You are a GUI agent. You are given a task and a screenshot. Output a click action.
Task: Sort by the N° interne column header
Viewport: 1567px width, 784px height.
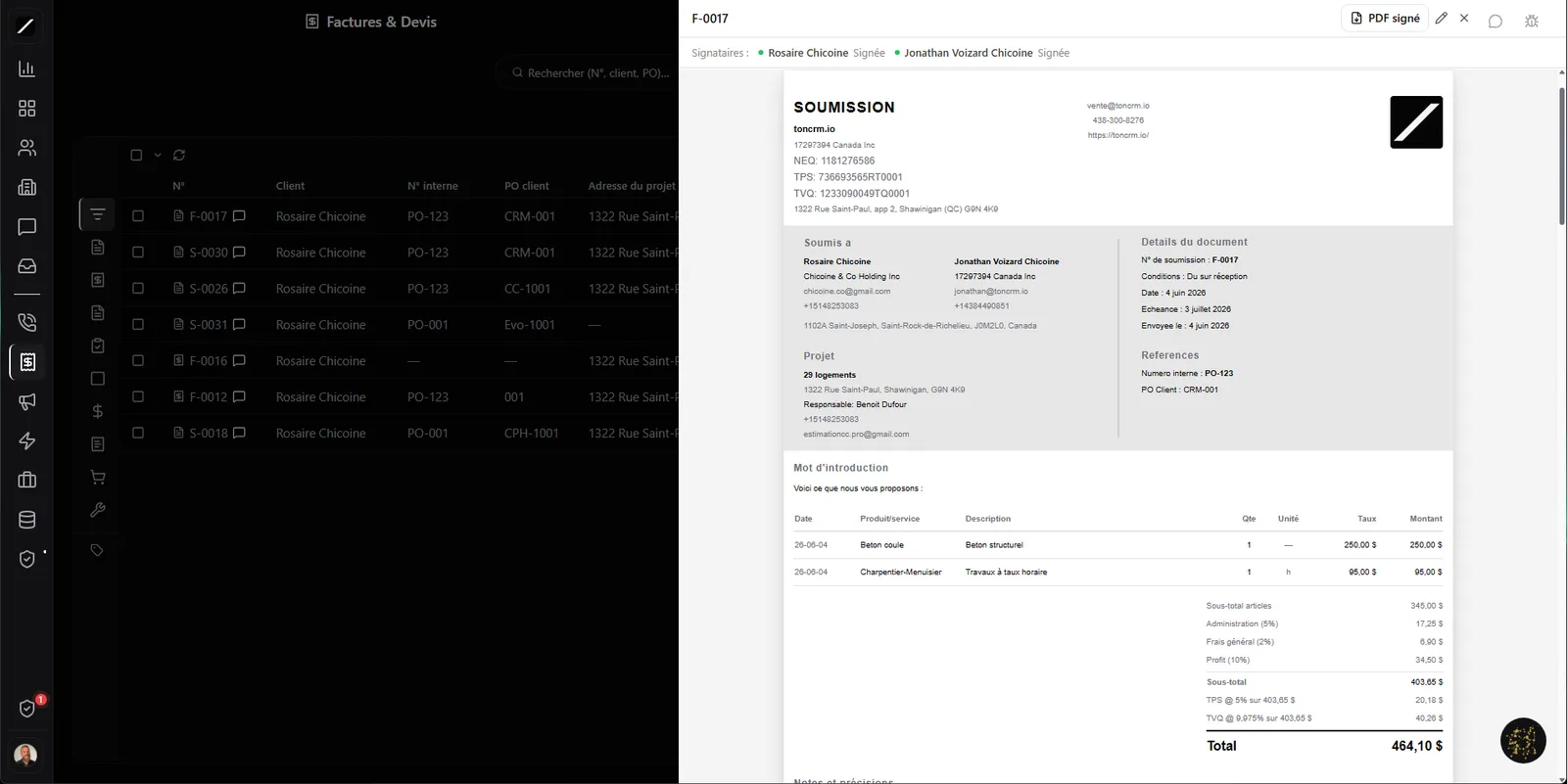click(x=433, y=186)
